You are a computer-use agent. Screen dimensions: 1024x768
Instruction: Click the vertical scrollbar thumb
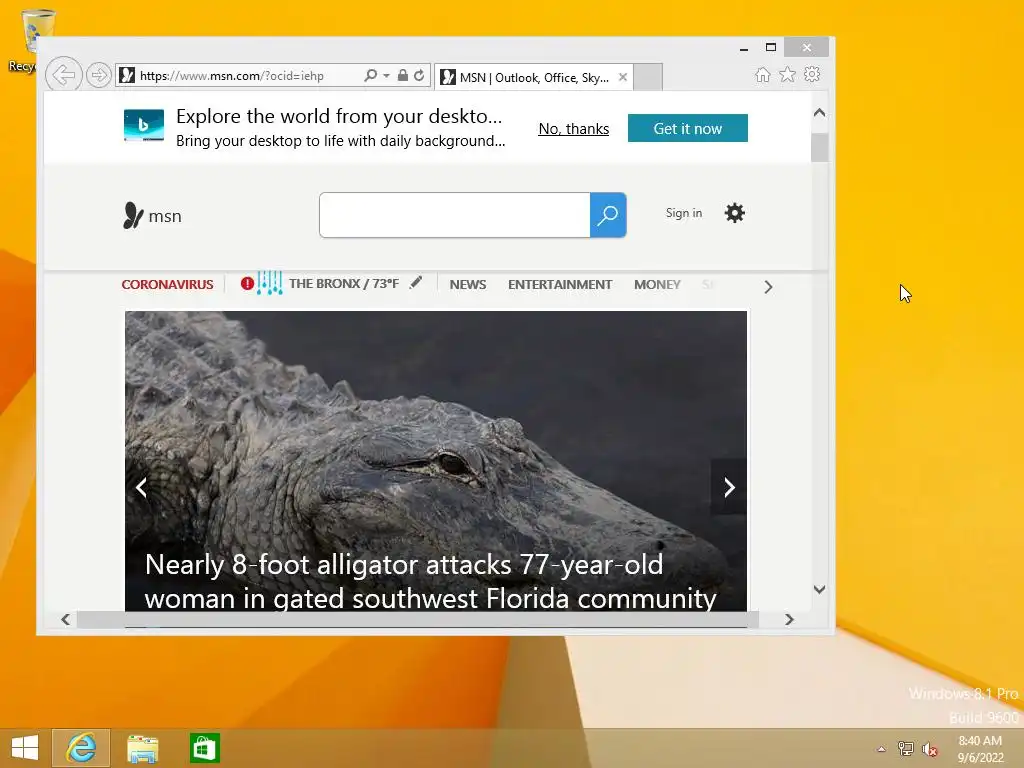coord(820,148)
